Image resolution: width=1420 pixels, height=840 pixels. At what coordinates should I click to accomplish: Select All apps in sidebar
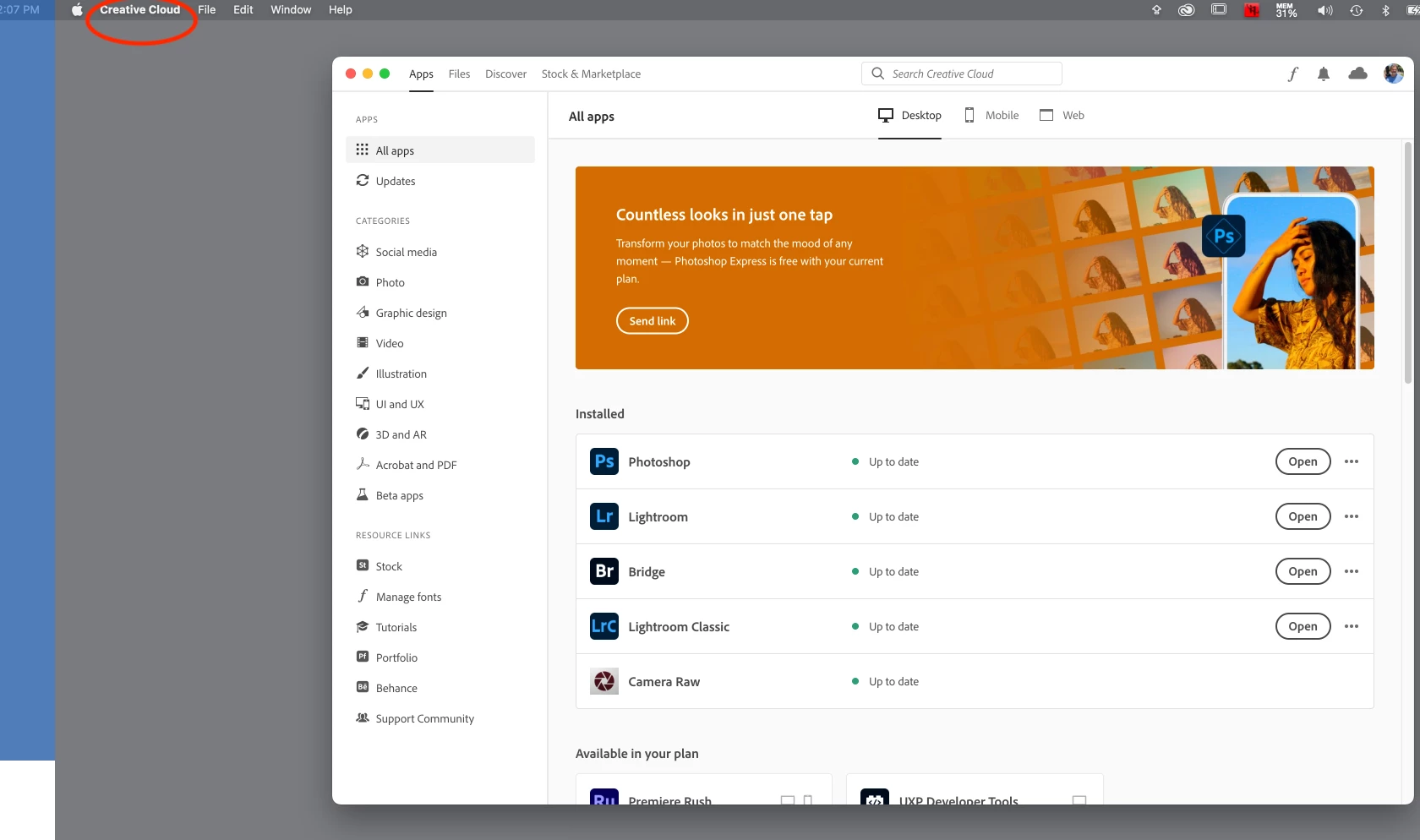point(440,150)
